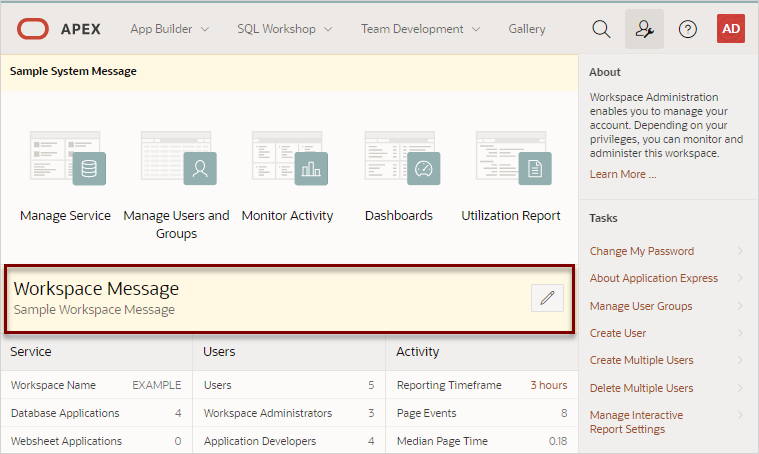Go to the Gallery menu item
The image size is (759, 454).
(527, 29)
